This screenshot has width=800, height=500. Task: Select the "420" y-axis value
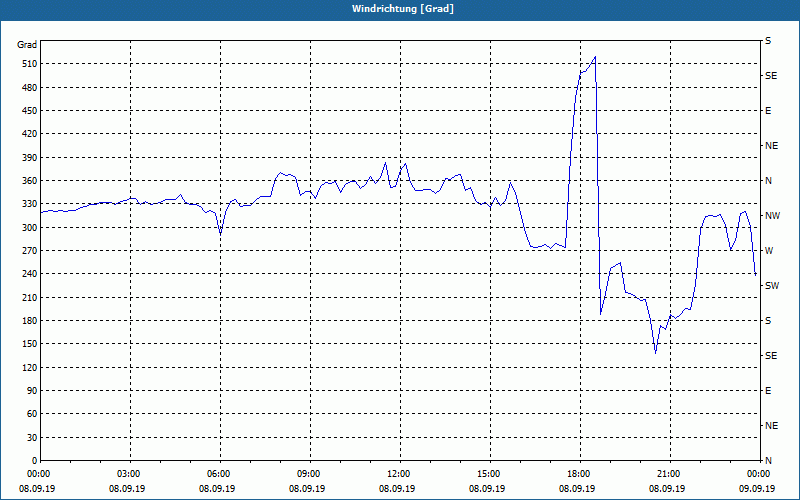(29, 134)
